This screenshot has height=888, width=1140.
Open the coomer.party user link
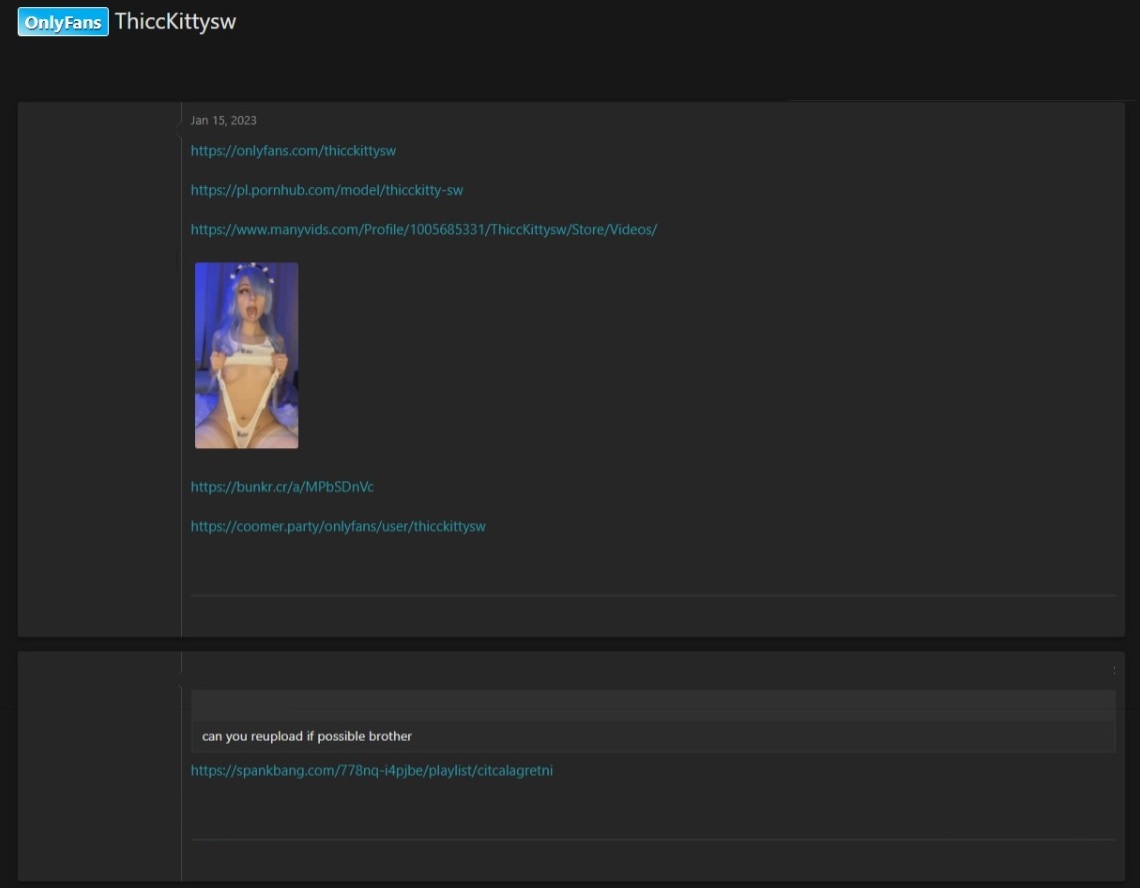point(338,527)
